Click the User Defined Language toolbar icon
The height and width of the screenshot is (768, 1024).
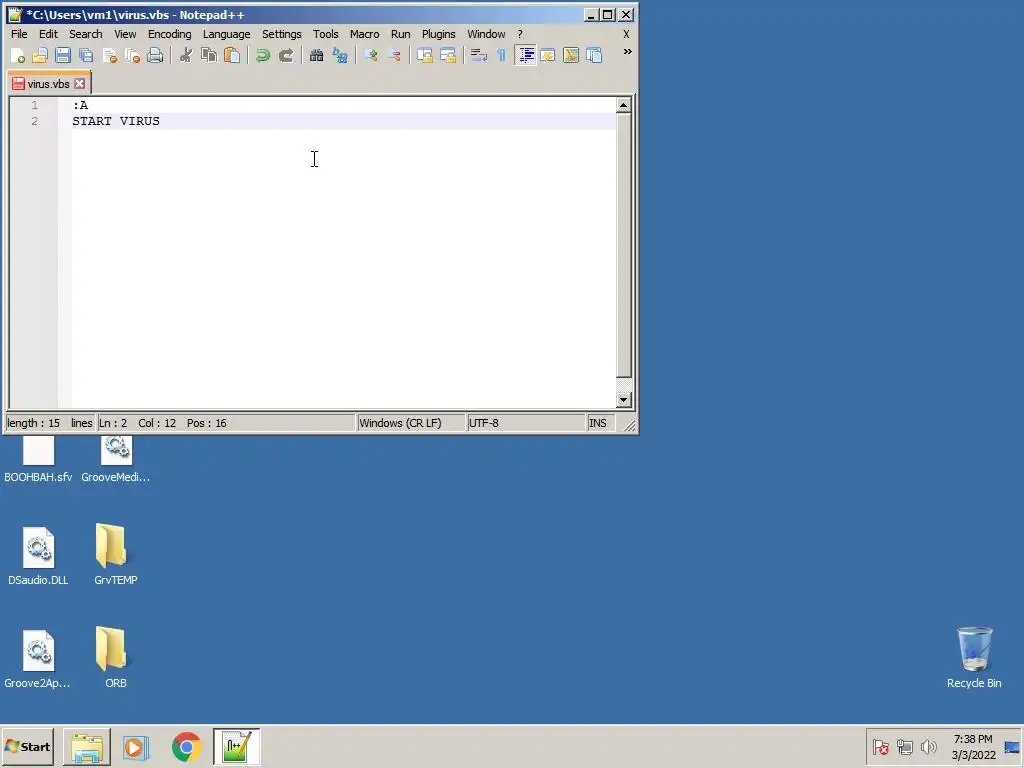[x=548, y=56]
